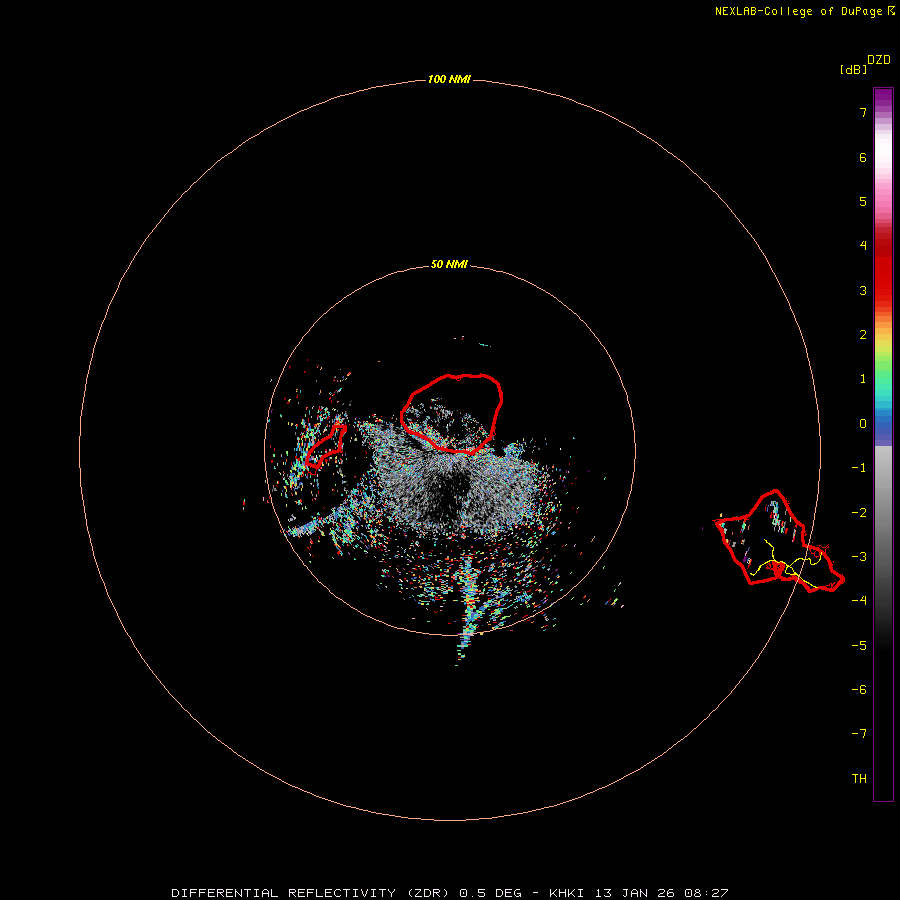Click the NEXLAB-College of DuPage label
This screenshot has width=900, height=900.
point(804,11)
